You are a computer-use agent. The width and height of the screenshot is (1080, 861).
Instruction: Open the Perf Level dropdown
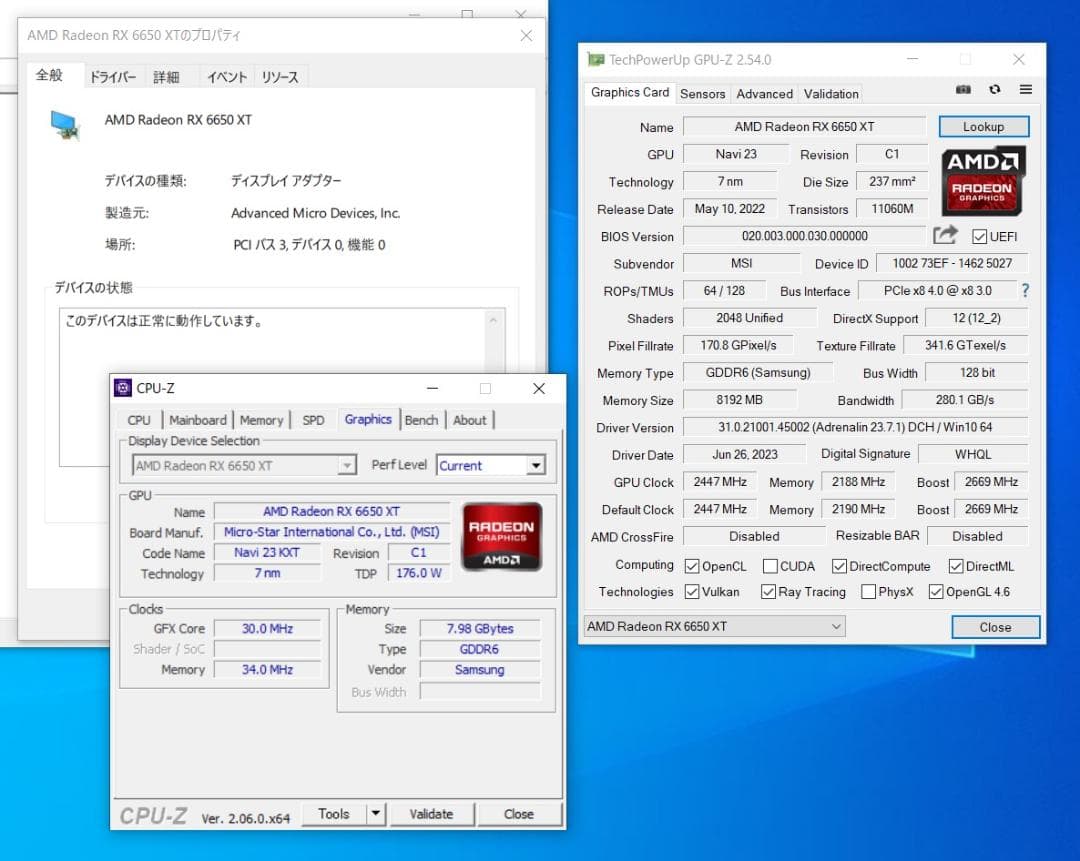536,466
